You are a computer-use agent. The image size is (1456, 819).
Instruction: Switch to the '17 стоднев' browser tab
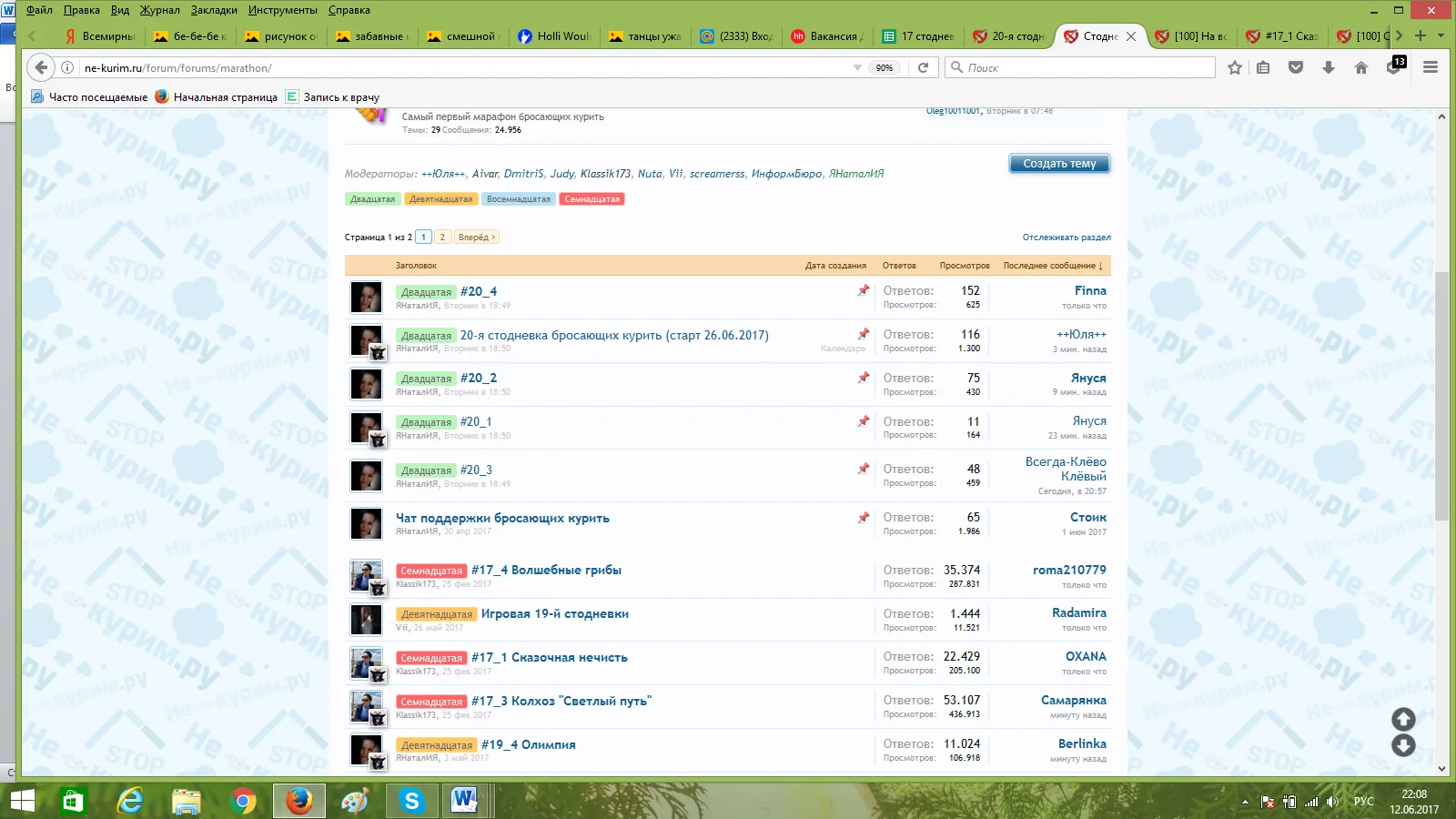[x=919, y=36]
